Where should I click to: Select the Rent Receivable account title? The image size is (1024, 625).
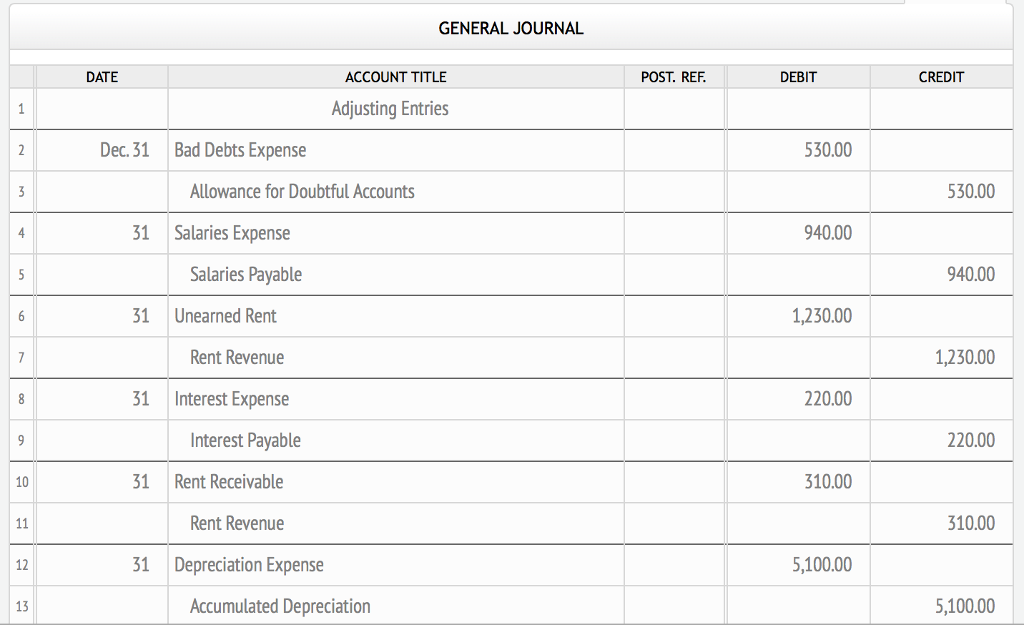click(x=226, y=481)
